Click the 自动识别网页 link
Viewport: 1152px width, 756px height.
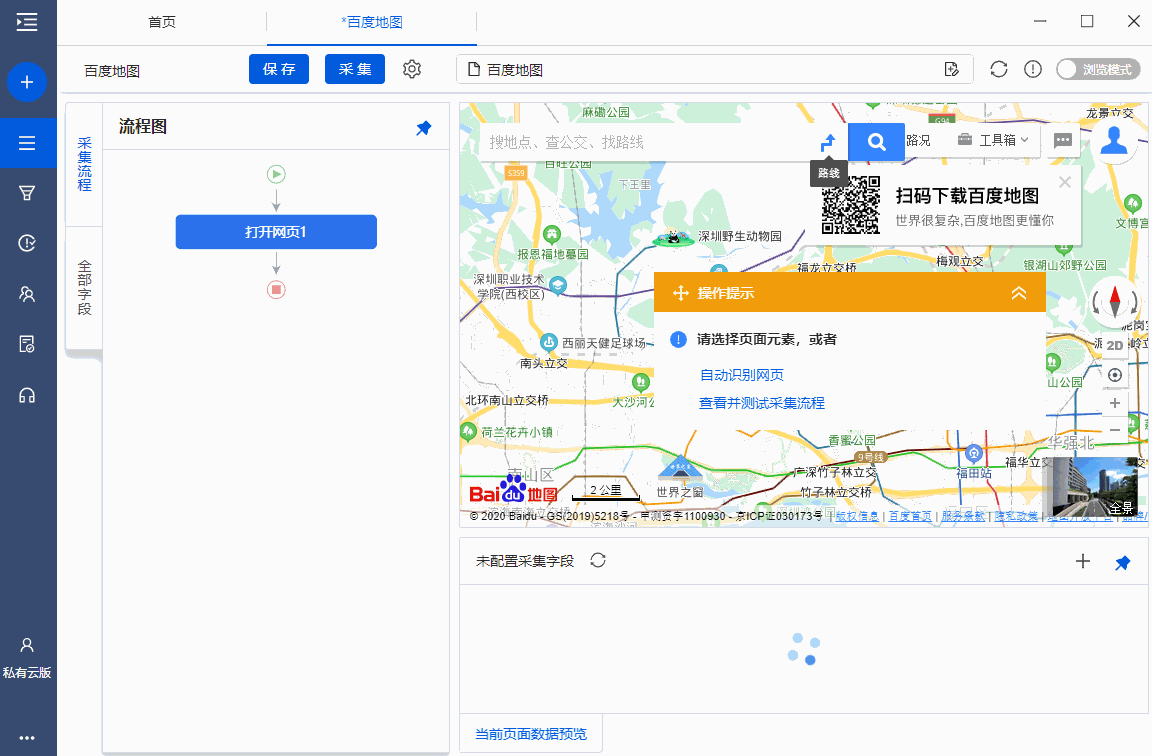coord(742,375)
